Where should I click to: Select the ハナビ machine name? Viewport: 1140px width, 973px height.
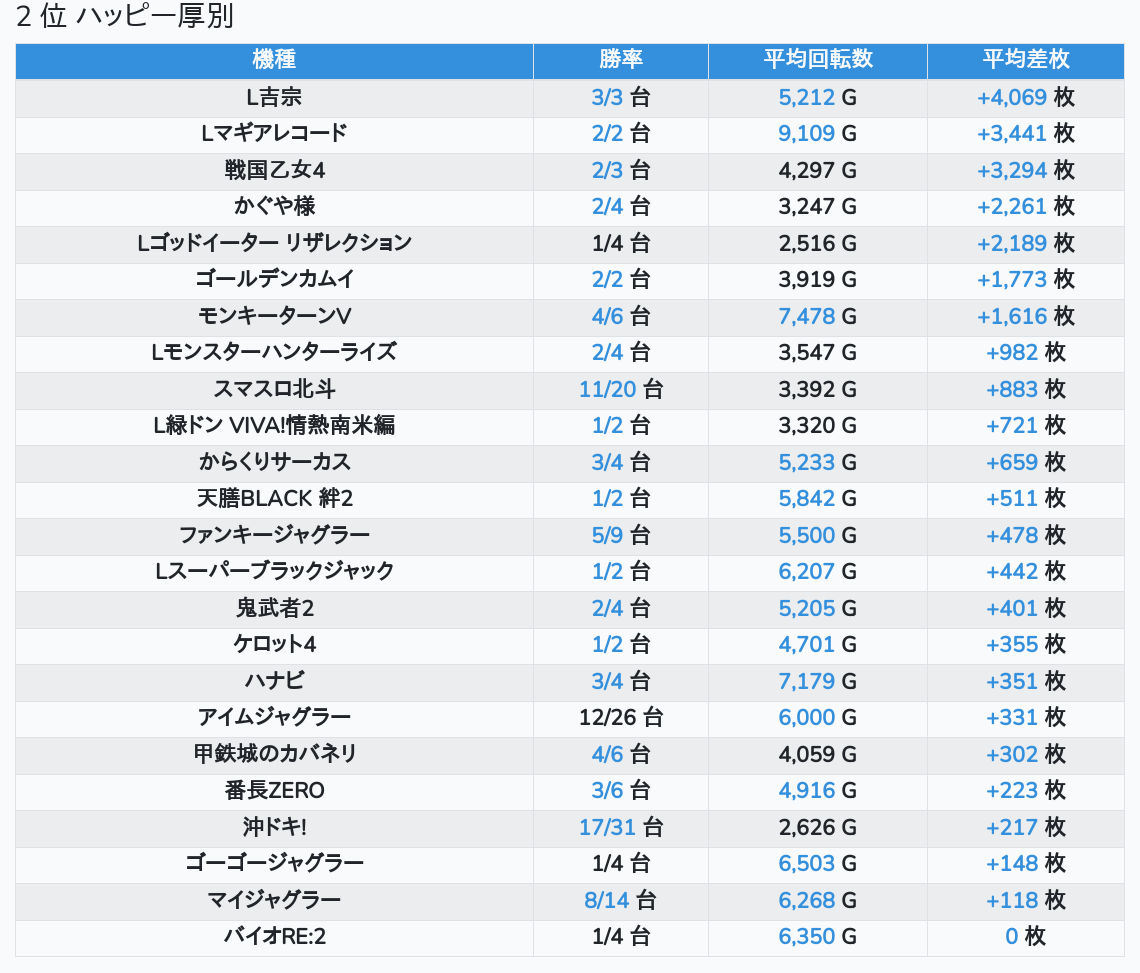(x=274, y=681)
